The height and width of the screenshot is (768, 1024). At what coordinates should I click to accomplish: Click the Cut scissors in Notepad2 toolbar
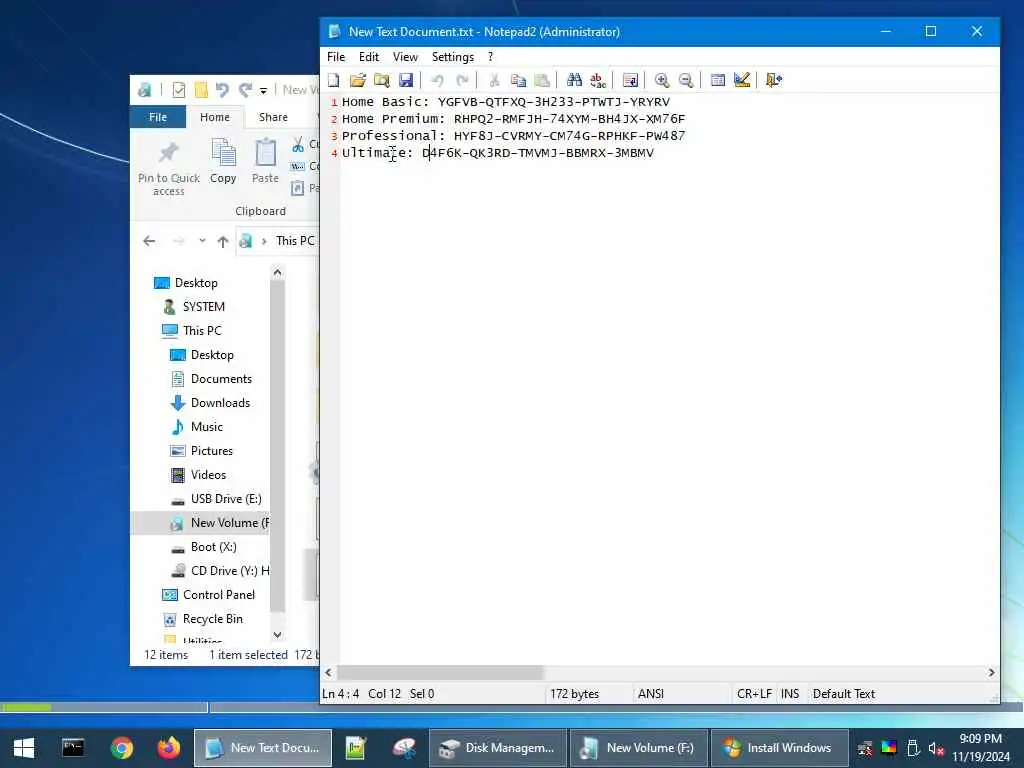pos(494,80)
